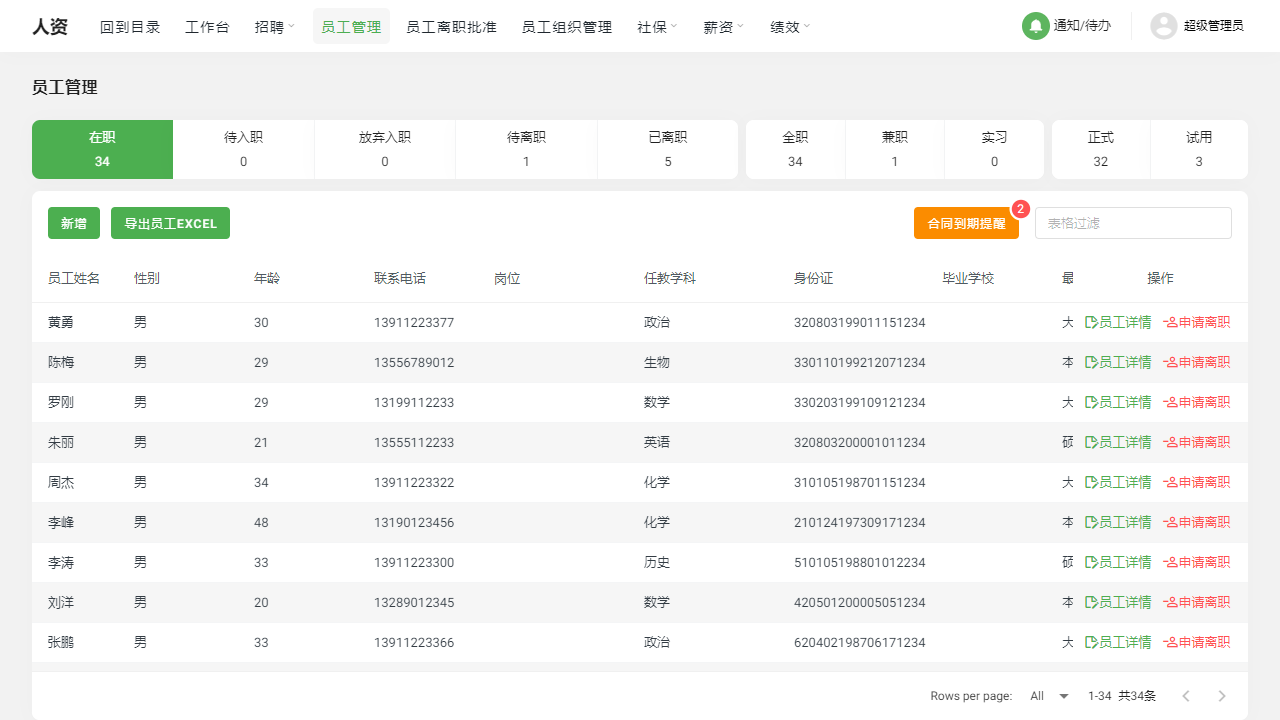Viewport: 1280px width, 720px height.
Task: Select the 试用 status filter
Action: 1198,149
